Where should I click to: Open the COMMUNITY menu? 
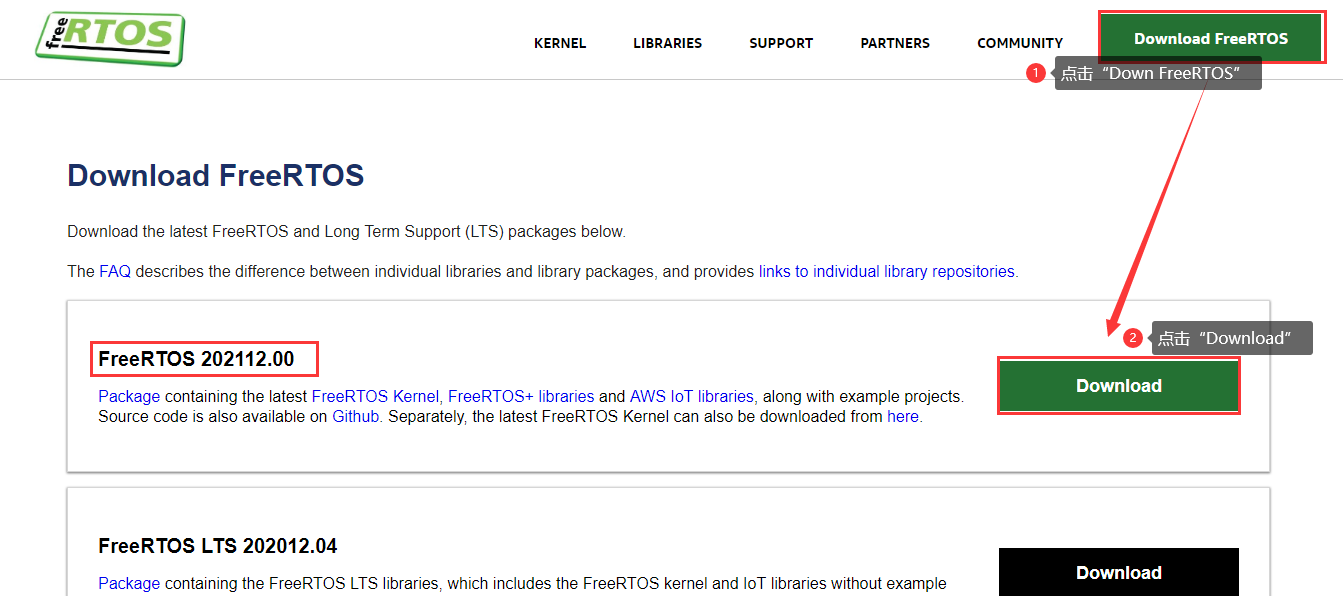(x=1020, y=43)
